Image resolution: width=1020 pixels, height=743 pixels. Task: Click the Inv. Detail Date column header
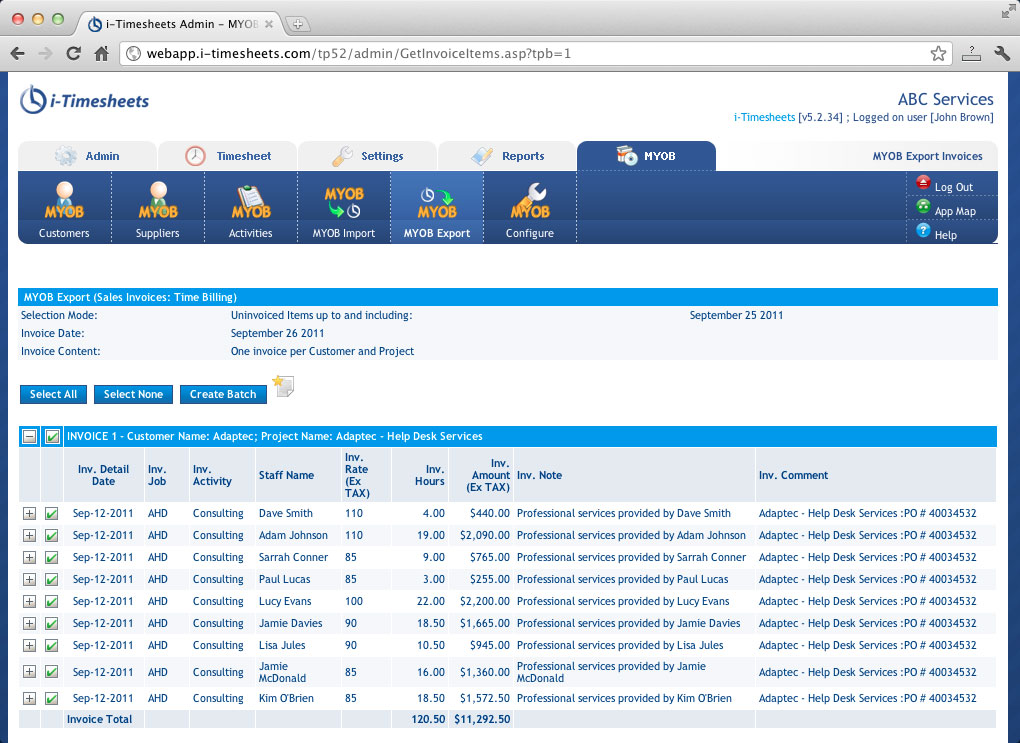coord(103,475)
